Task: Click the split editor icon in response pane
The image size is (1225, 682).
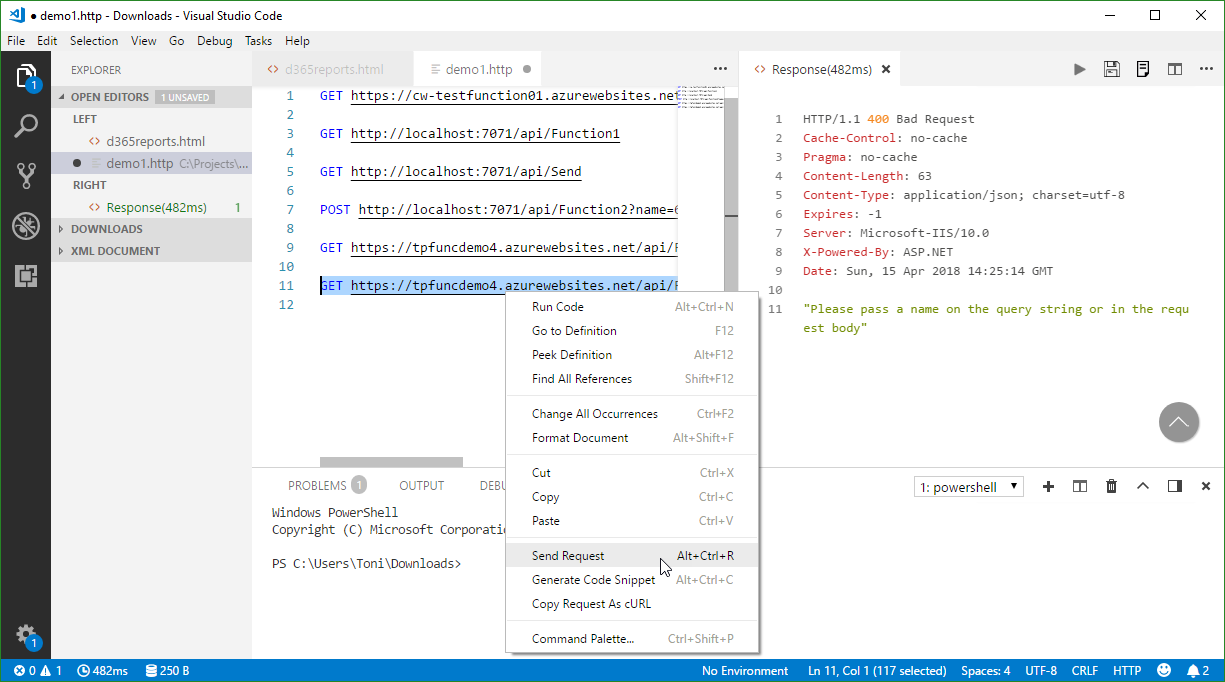Action: point(1175,69)
